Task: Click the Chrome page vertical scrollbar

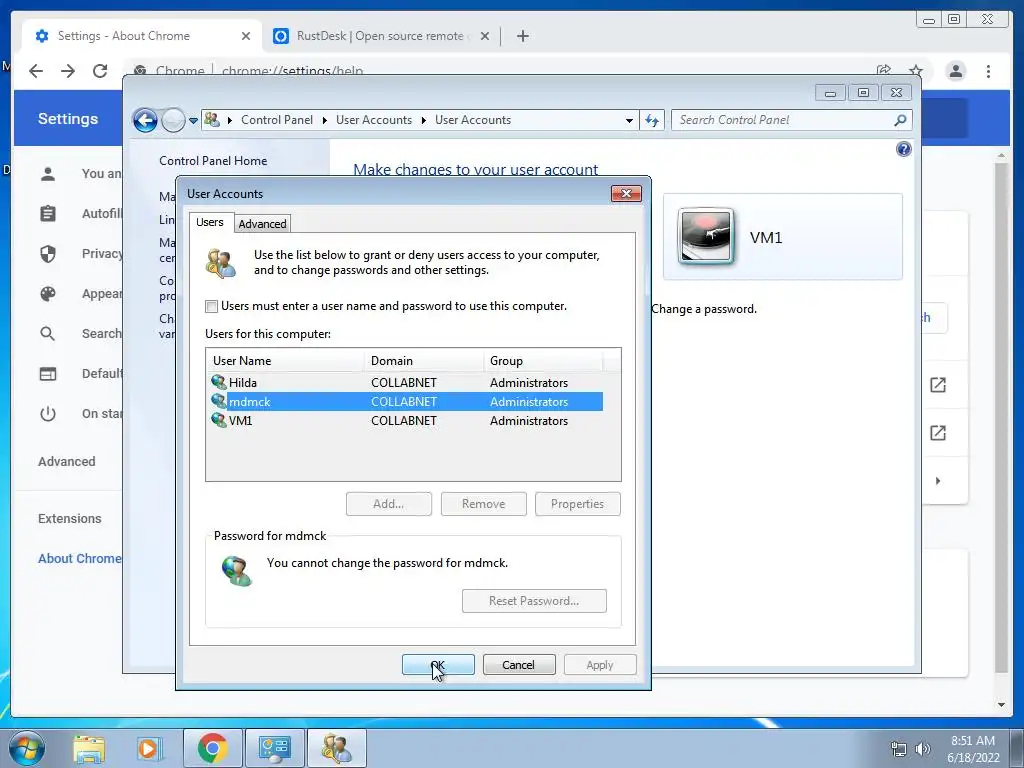Action: click(x=1001, y=418)
